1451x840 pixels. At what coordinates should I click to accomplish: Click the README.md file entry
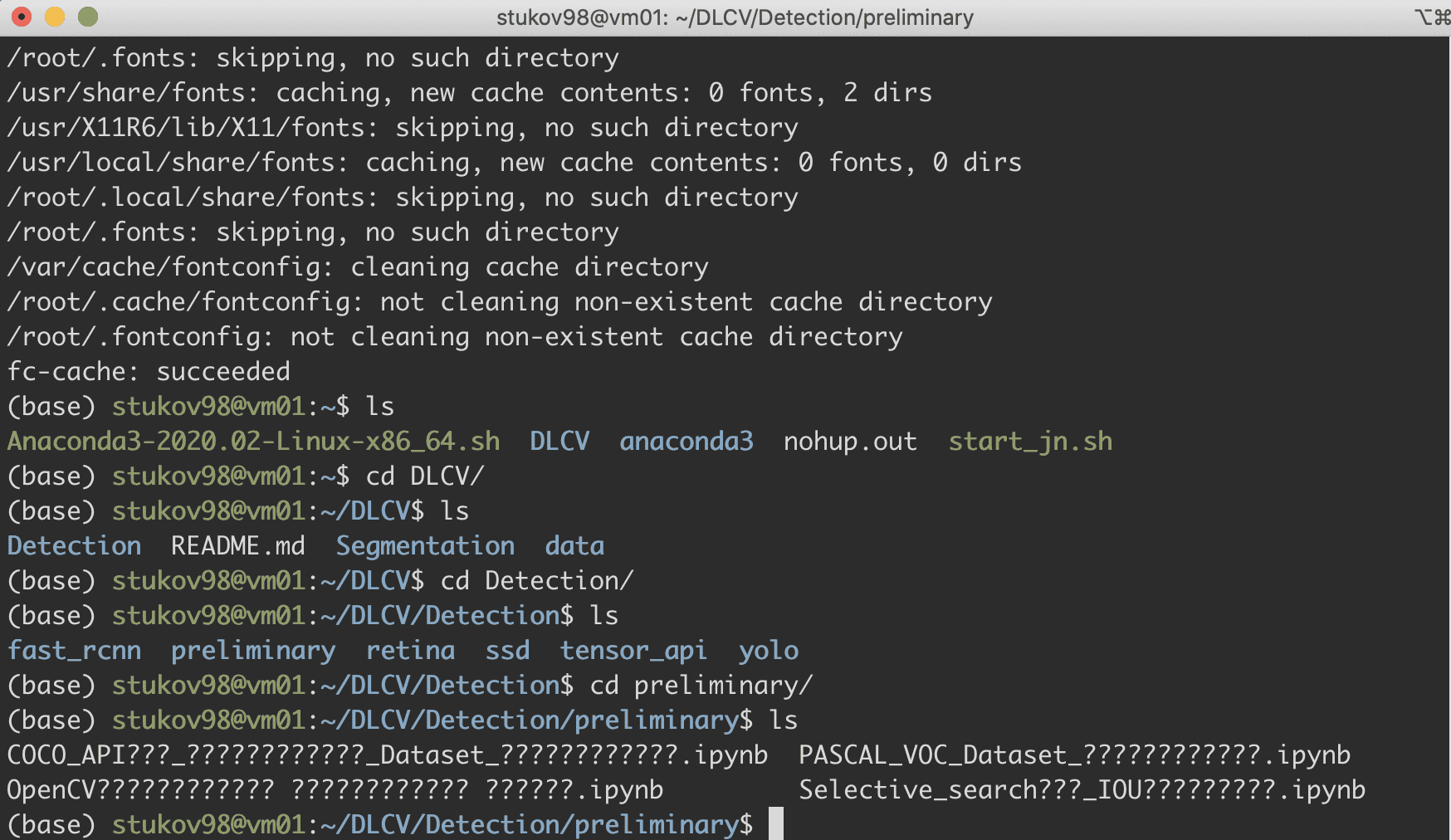pos(238,545)
